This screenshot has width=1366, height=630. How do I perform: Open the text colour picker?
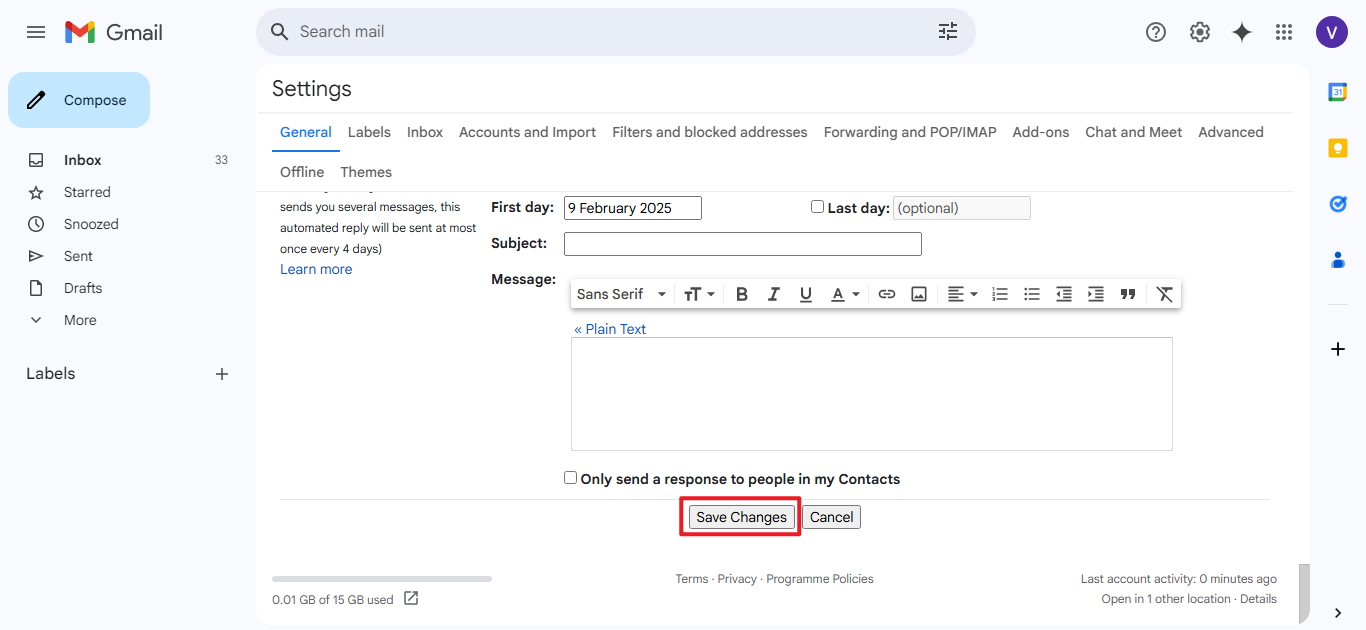tap(845, 294)
